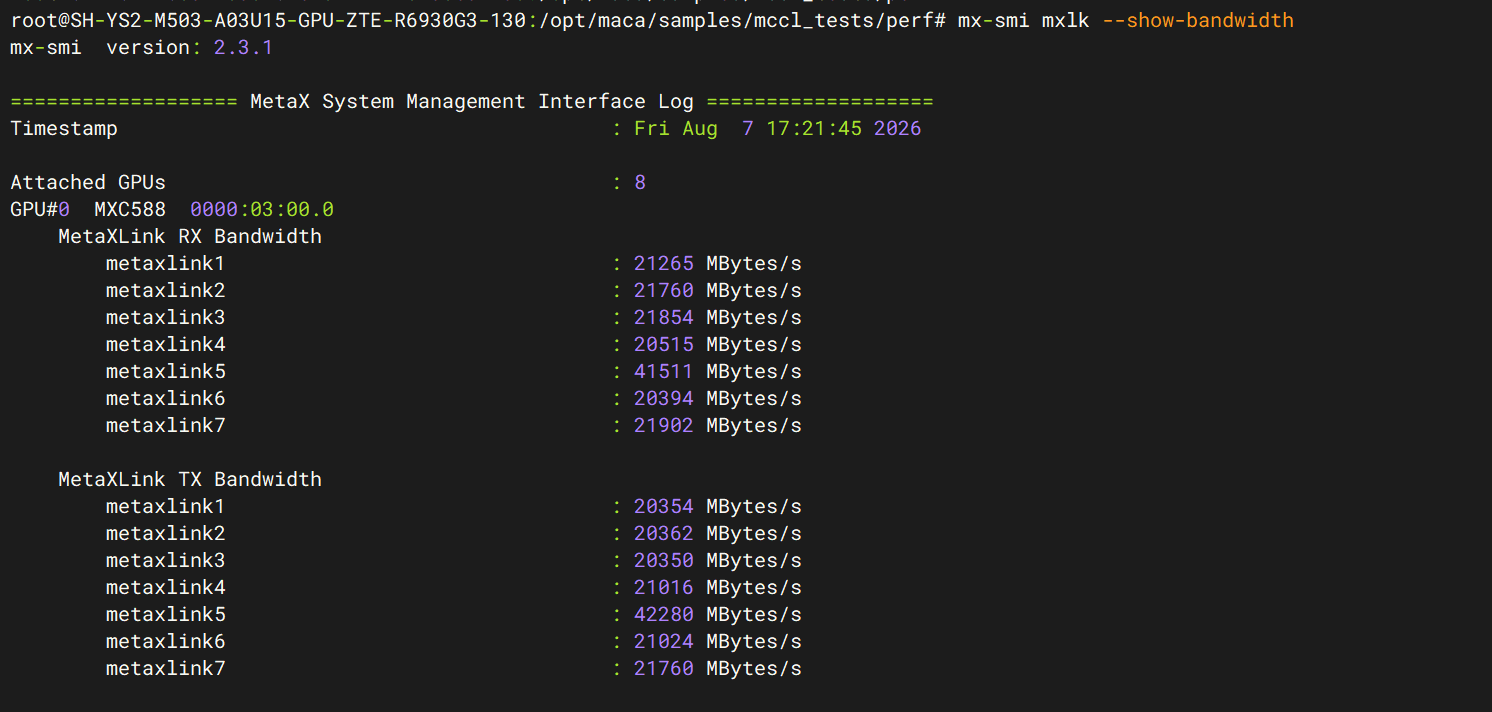
Task: Click the /opt/maca/samples/mccl_tests/perf path
Action: [x=735, y=20]
